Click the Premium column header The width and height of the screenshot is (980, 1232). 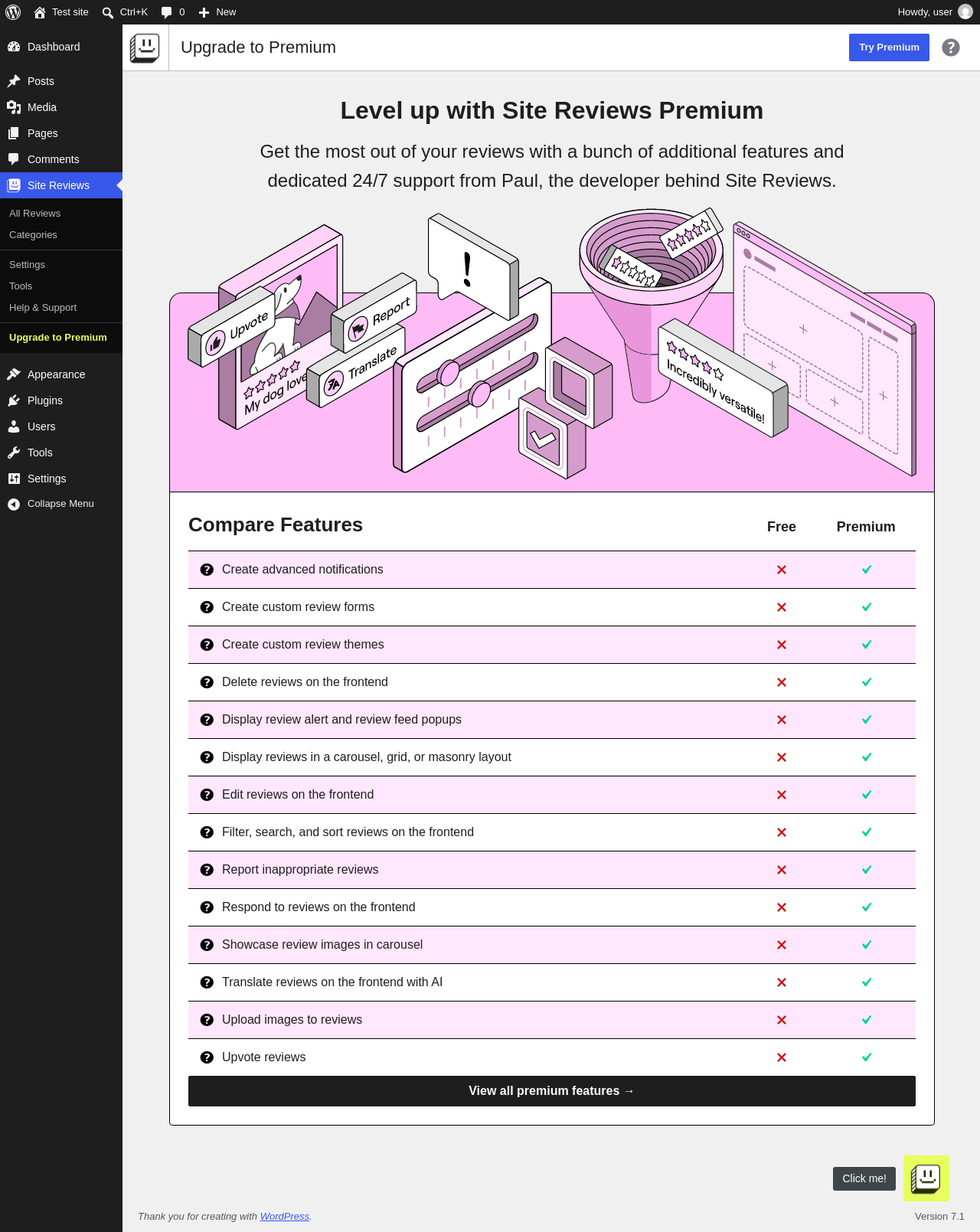click(x=866, y=527)
